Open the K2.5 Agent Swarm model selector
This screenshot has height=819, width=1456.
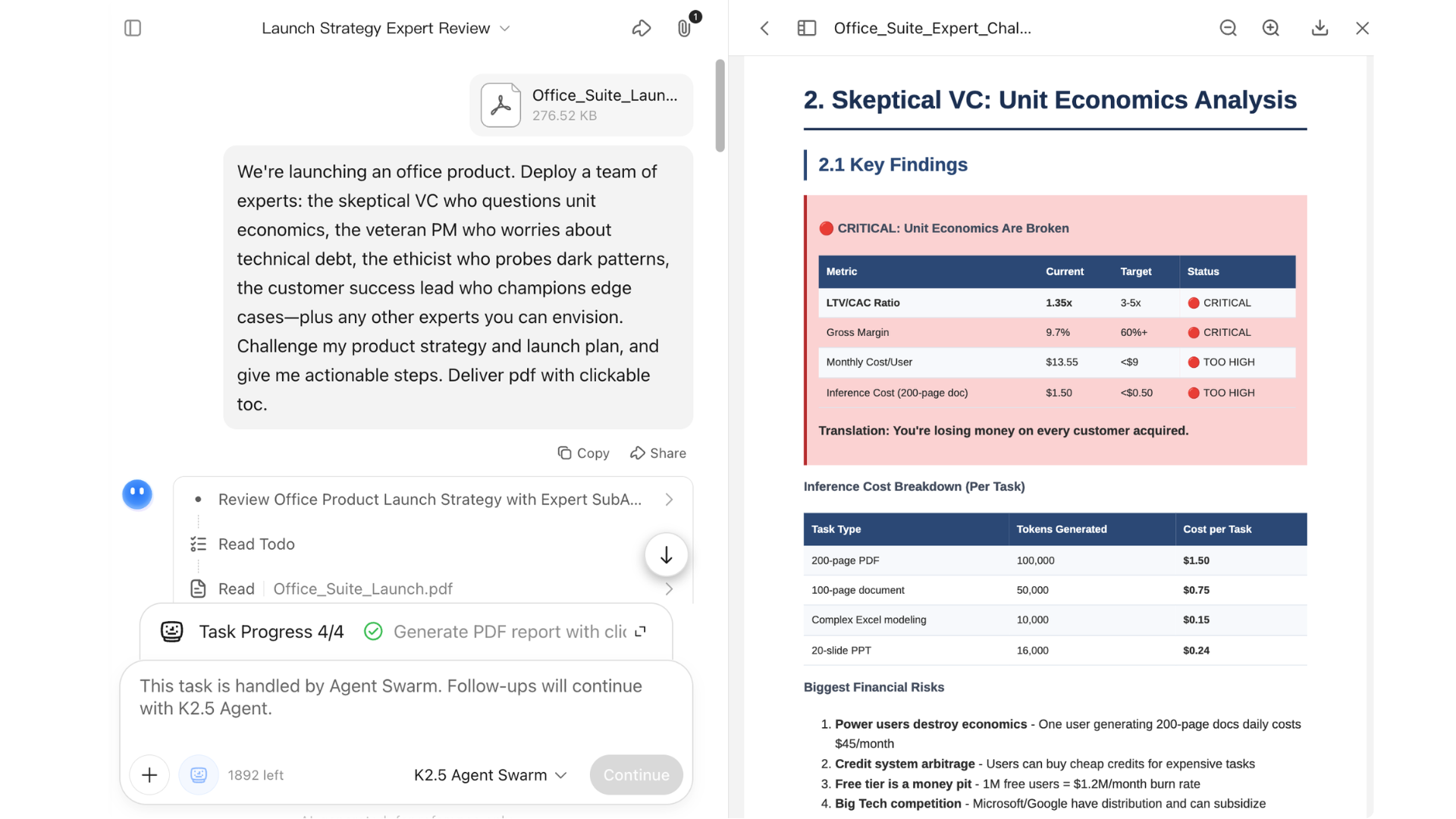490,774
